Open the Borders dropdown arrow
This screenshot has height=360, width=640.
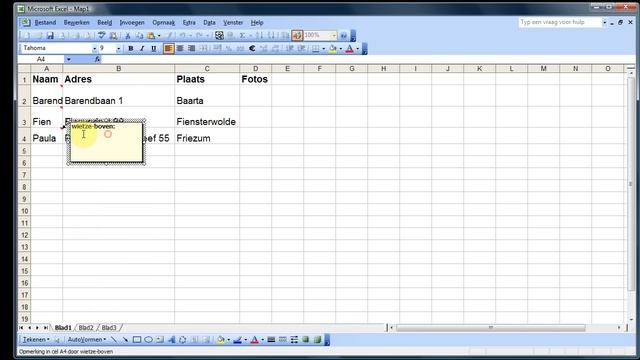323,49
